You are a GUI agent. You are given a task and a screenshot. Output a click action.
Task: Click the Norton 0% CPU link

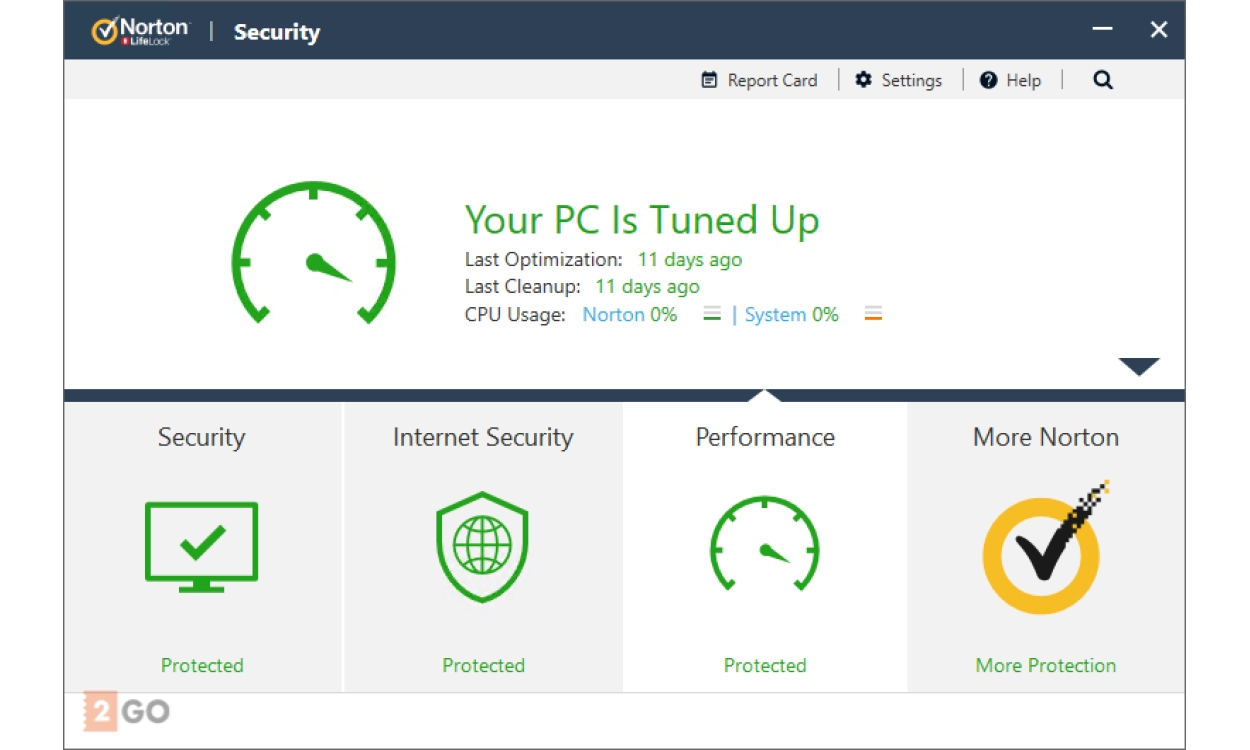(x=629, y=315)
